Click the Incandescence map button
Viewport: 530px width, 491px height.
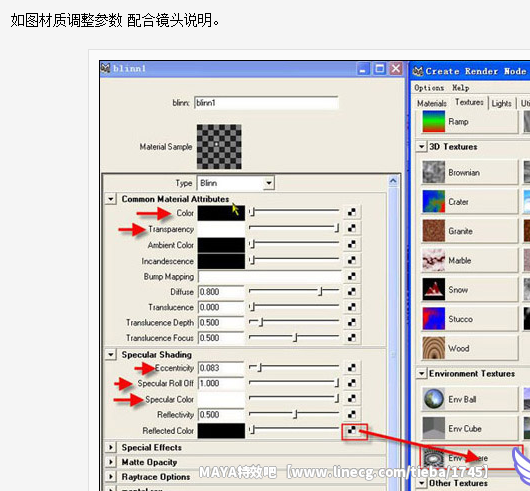click(x=352, y=260)
